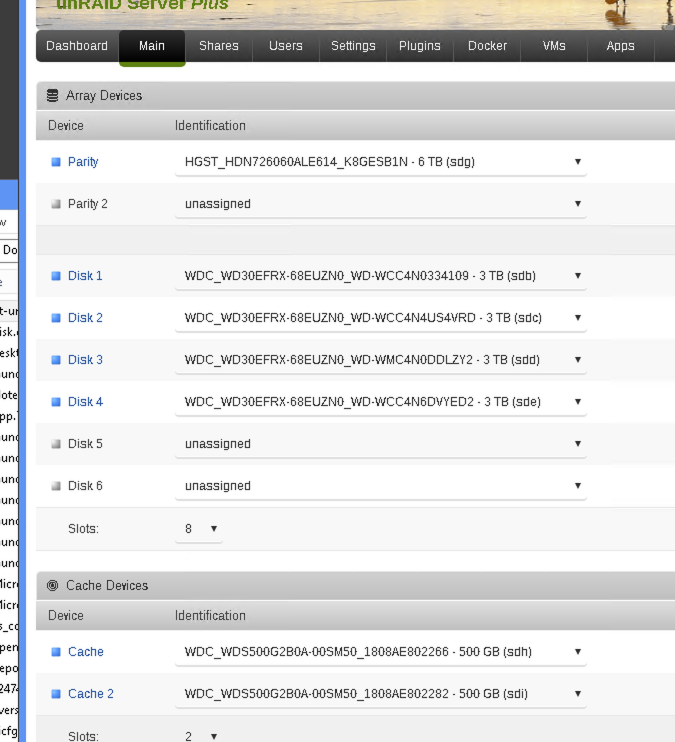Open the Disk 4 link
This screenshot has width=675, height=742.
point(85,402)
